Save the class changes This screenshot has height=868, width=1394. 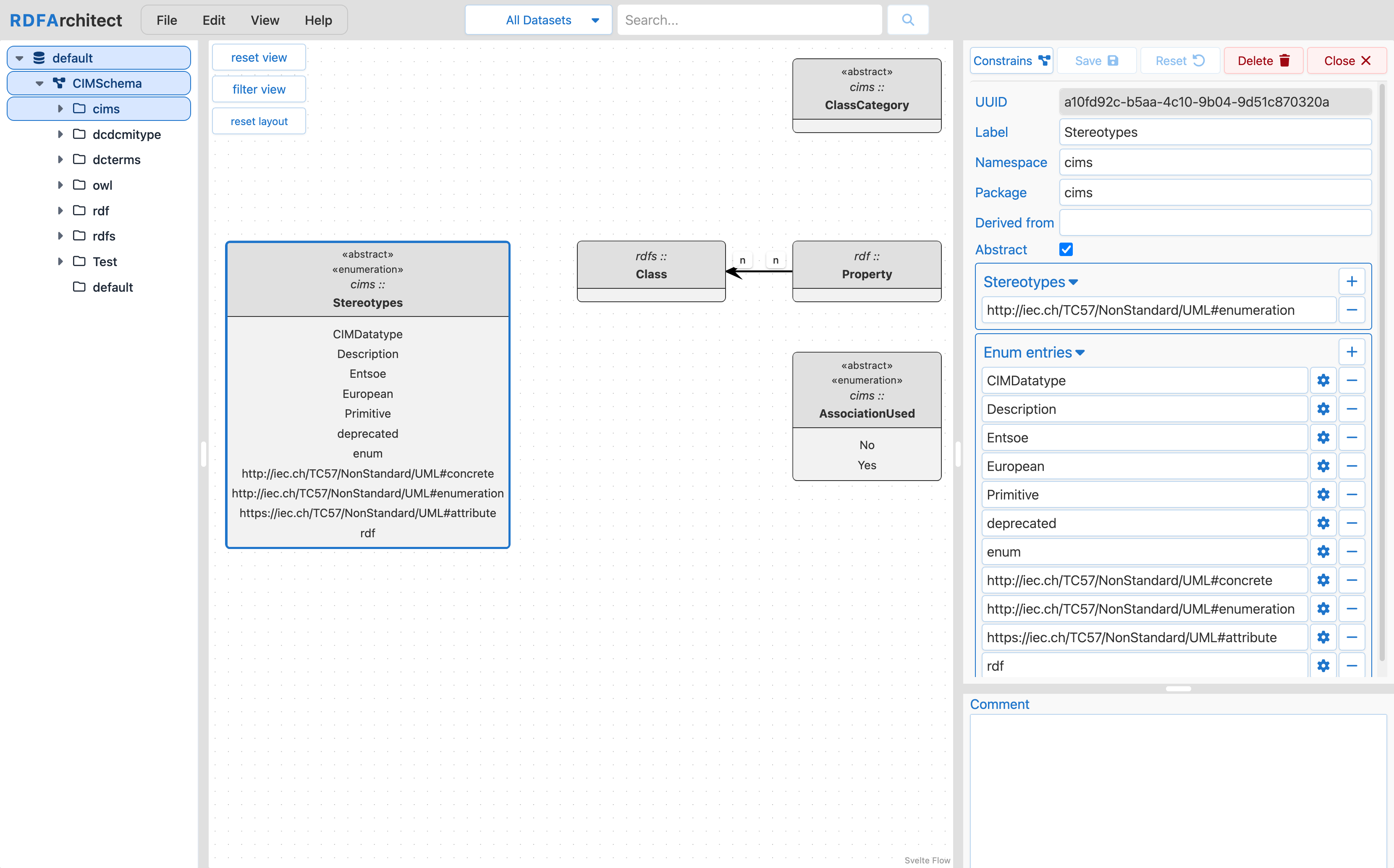(x=1096, y=61)
